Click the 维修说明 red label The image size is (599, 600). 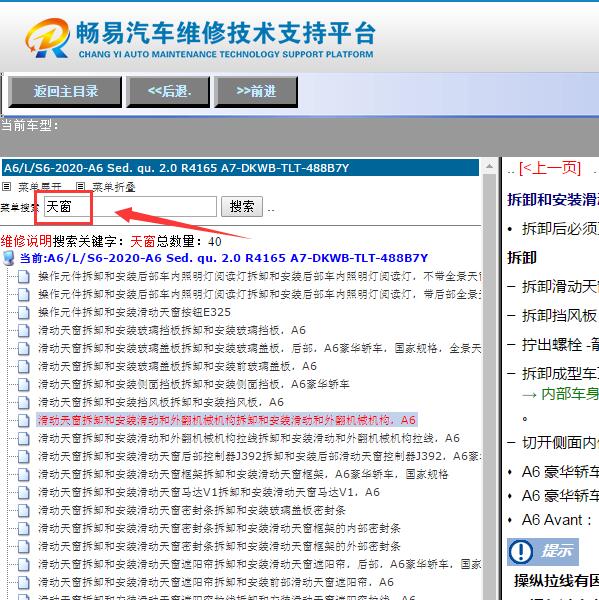tap(26, 241)
